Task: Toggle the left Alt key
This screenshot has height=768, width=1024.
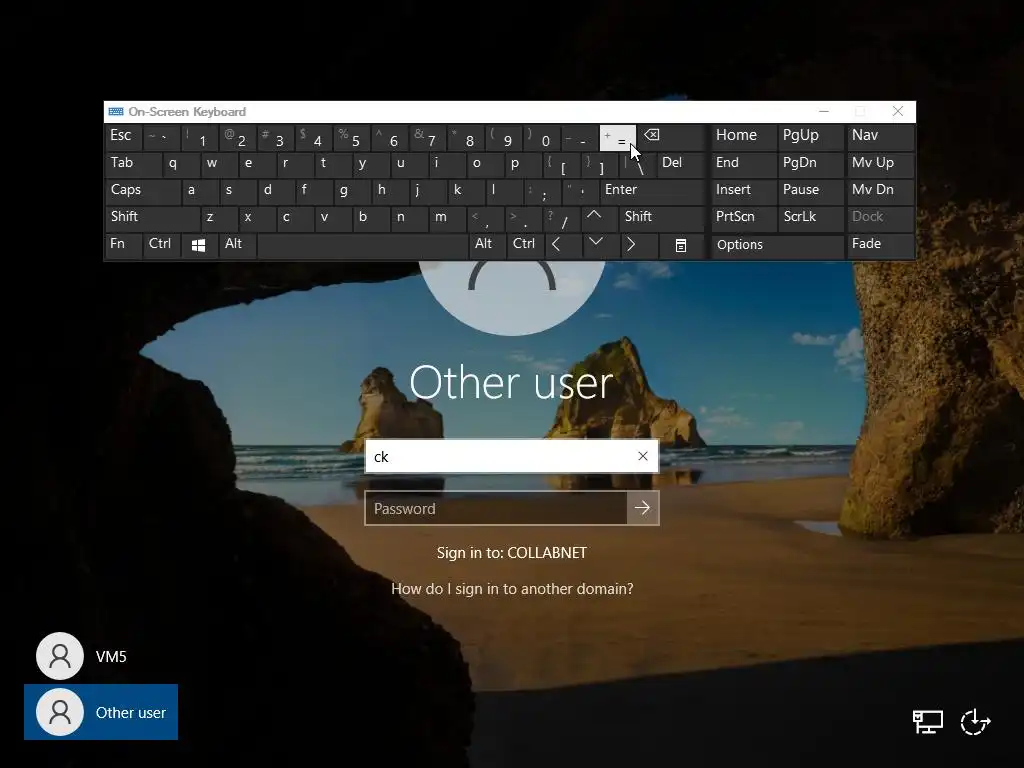Action: coord(237,245)
